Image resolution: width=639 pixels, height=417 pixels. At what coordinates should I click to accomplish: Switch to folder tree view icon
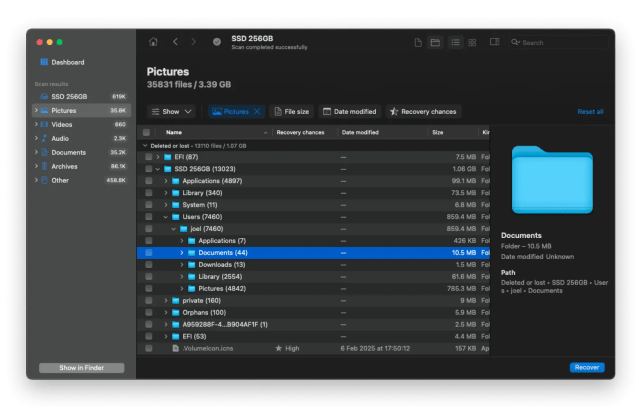pos(435,42)
